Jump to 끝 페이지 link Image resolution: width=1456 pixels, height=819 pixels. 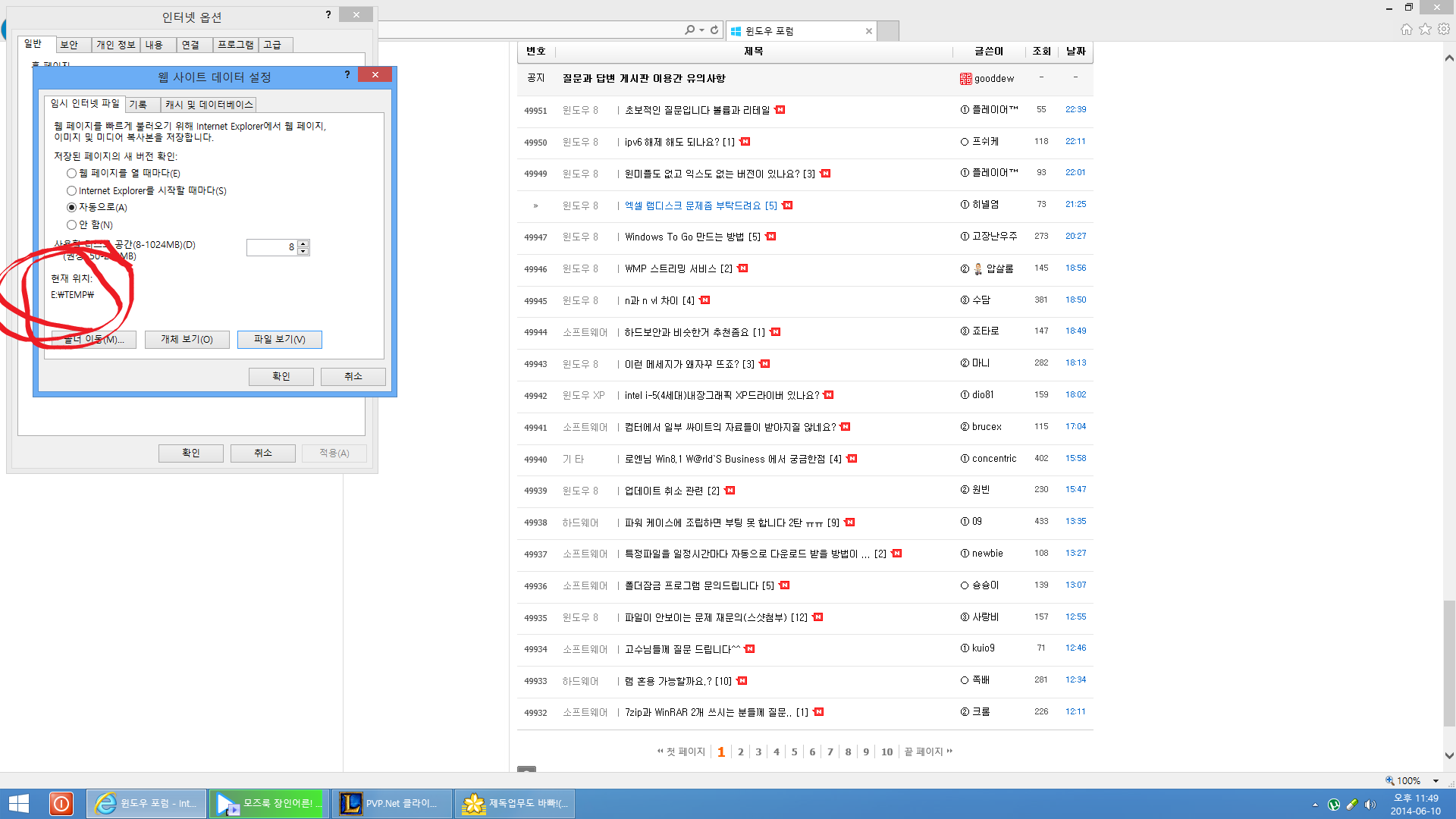click(x=928, y=752)
